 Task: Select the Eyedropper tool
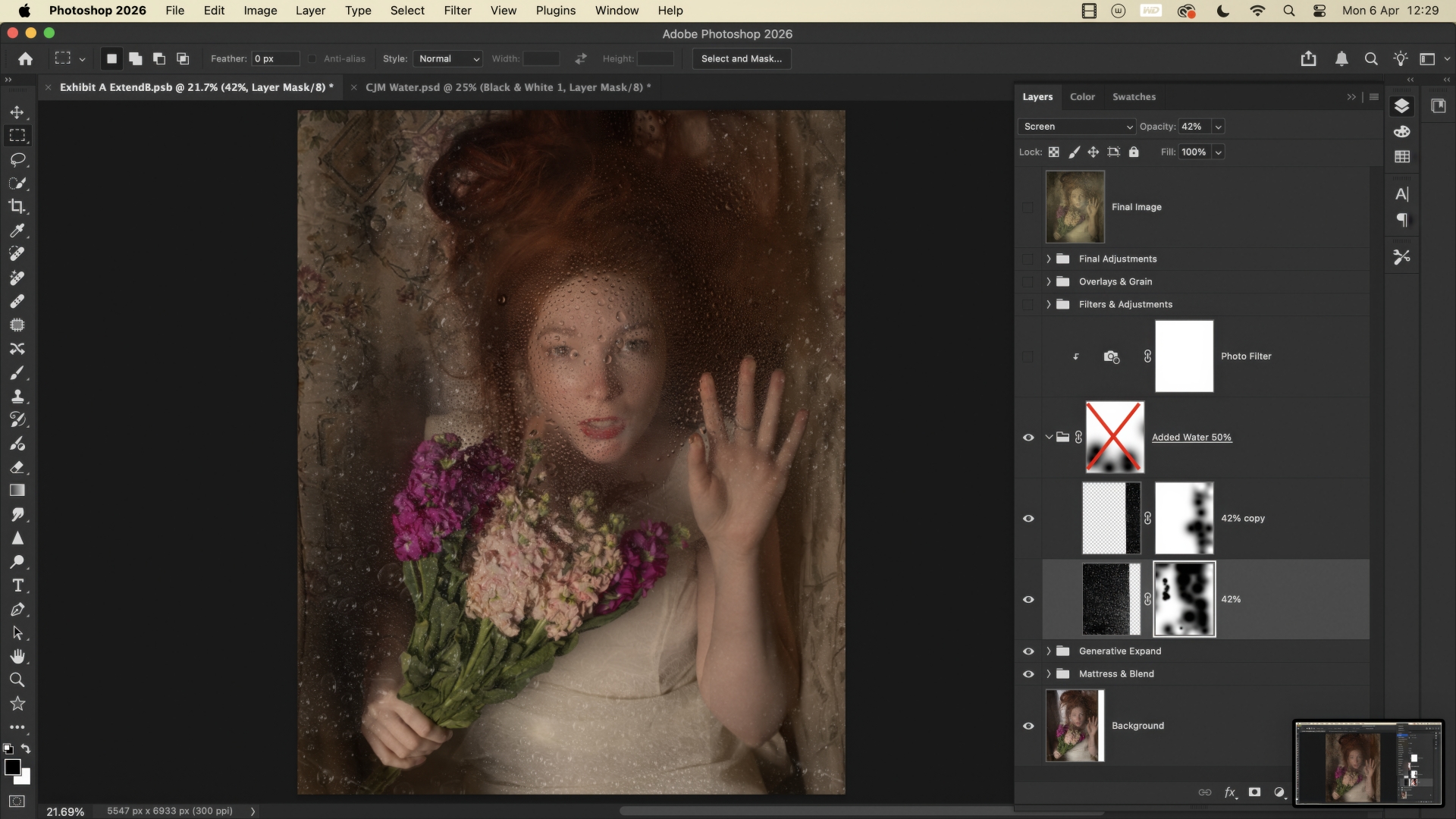pos(17,230)
